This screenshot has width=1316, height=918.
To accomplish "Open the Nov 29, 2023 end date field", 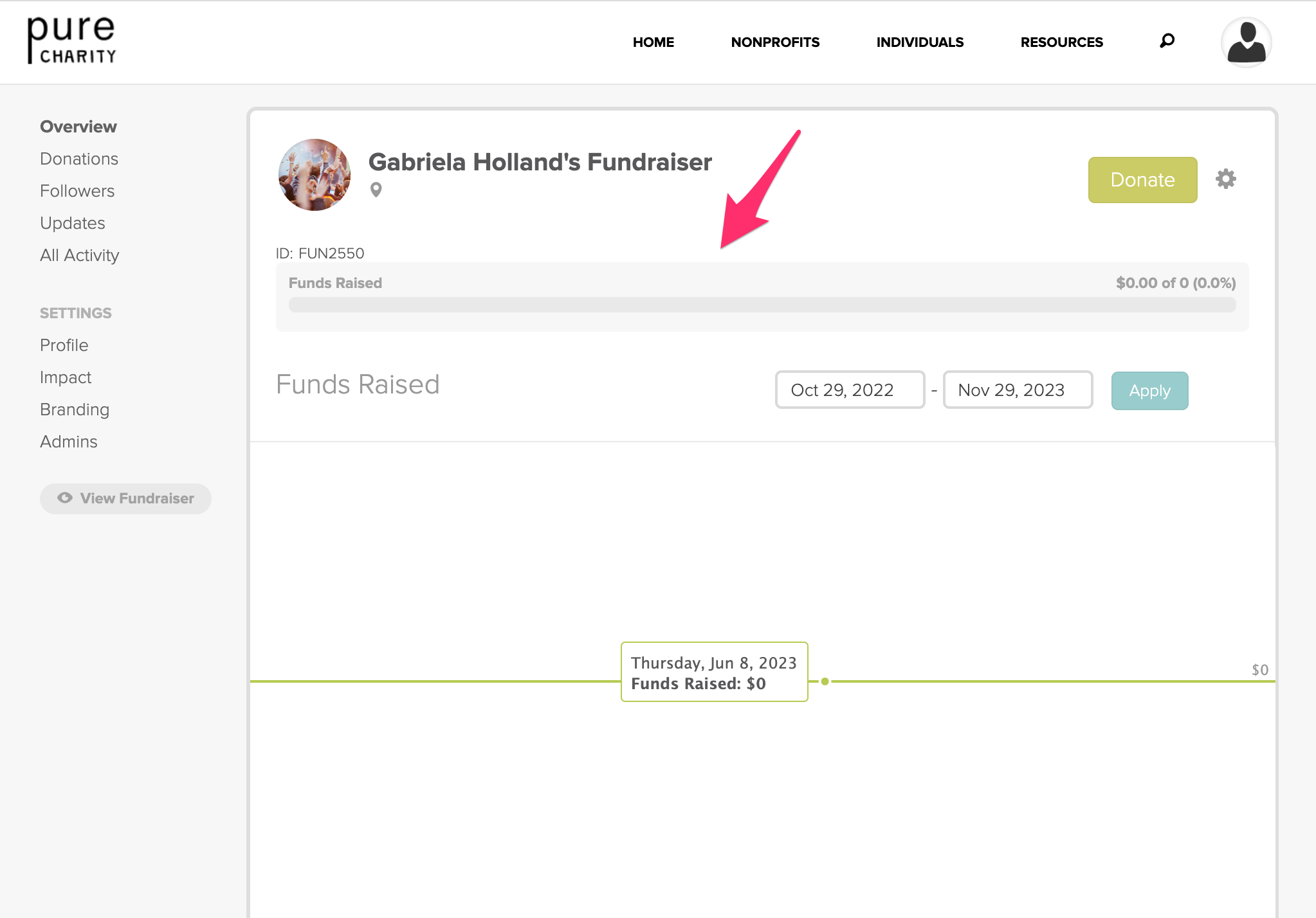I will (x=1018, y=390).
